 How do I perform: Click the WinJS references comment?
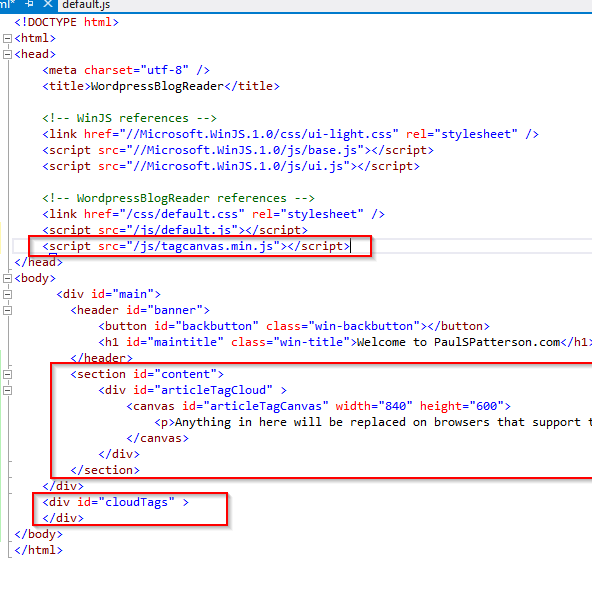pyautogui.click(x=129, y=118)
